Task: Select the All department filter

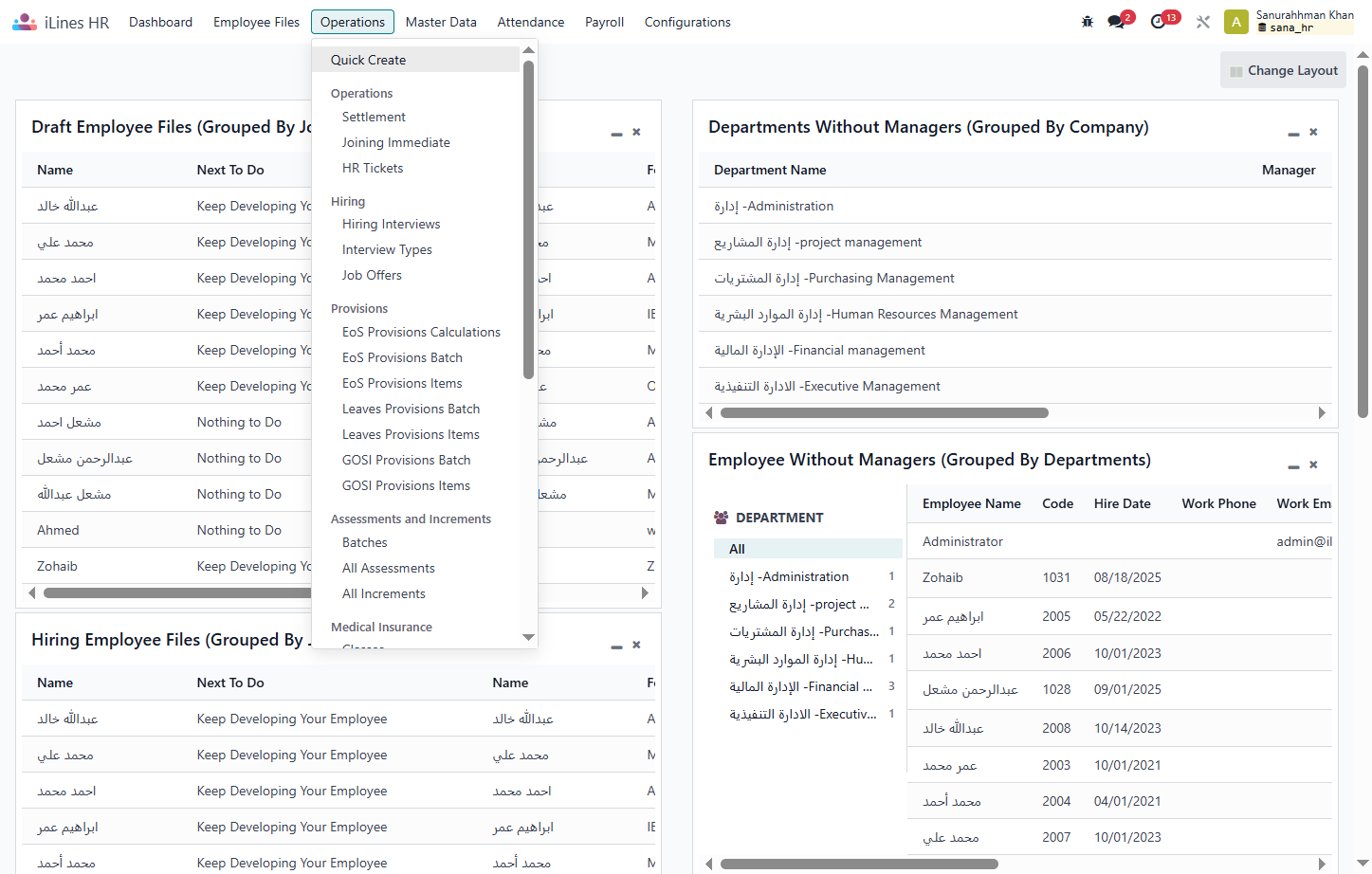Action: [808, 549]
